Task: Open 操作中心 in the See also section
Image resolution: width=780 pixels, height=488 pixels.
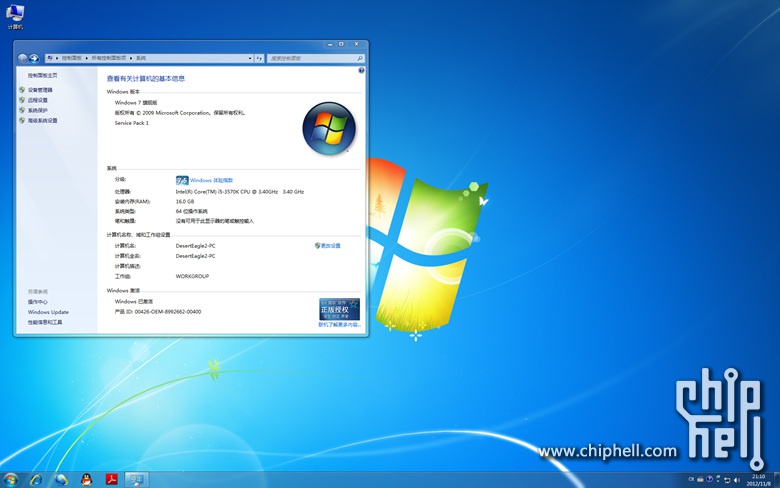Action: point(37,302)
